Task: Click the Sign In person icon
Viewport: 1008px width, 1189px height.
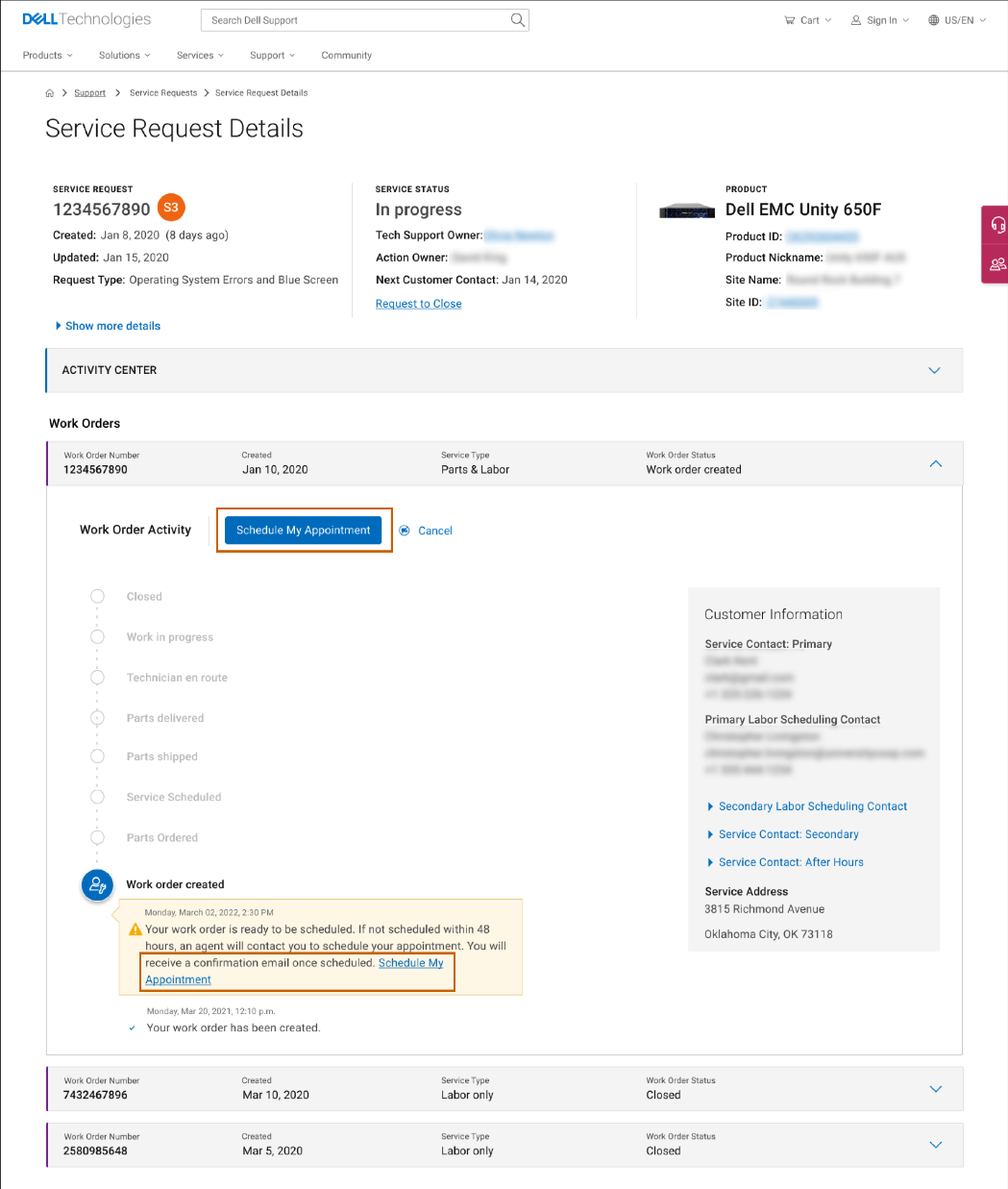Action: pyautogui.click(x=856, y=20)
